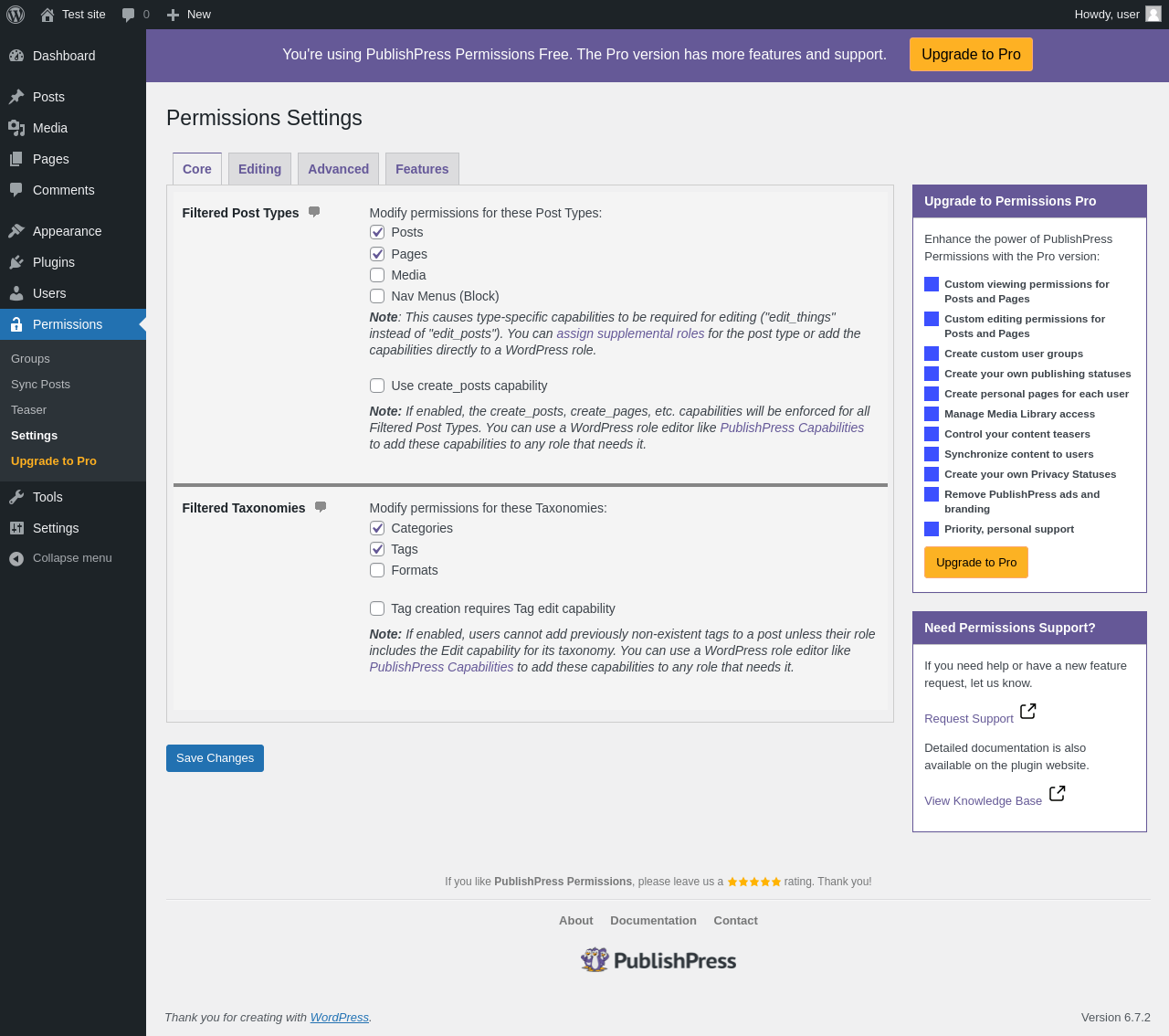Click the Posts label in sidebar
Viewport: 1169px width, 1036px height.
click(48, 97)
